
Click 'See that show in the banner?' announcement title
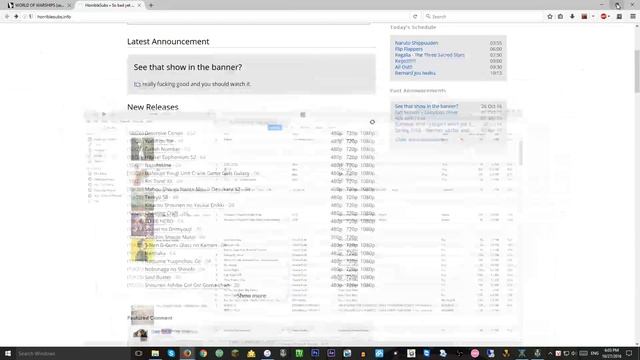tap(188, 67)
